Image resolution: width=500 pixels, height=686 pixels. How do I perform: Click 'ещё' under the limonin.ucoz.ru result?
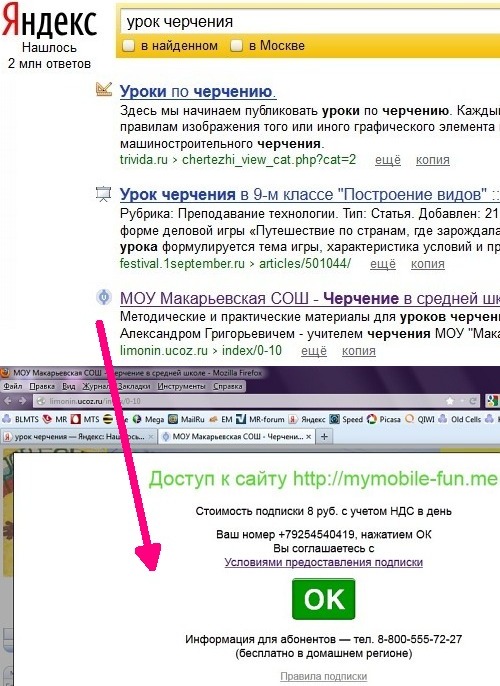coord(314,351)
